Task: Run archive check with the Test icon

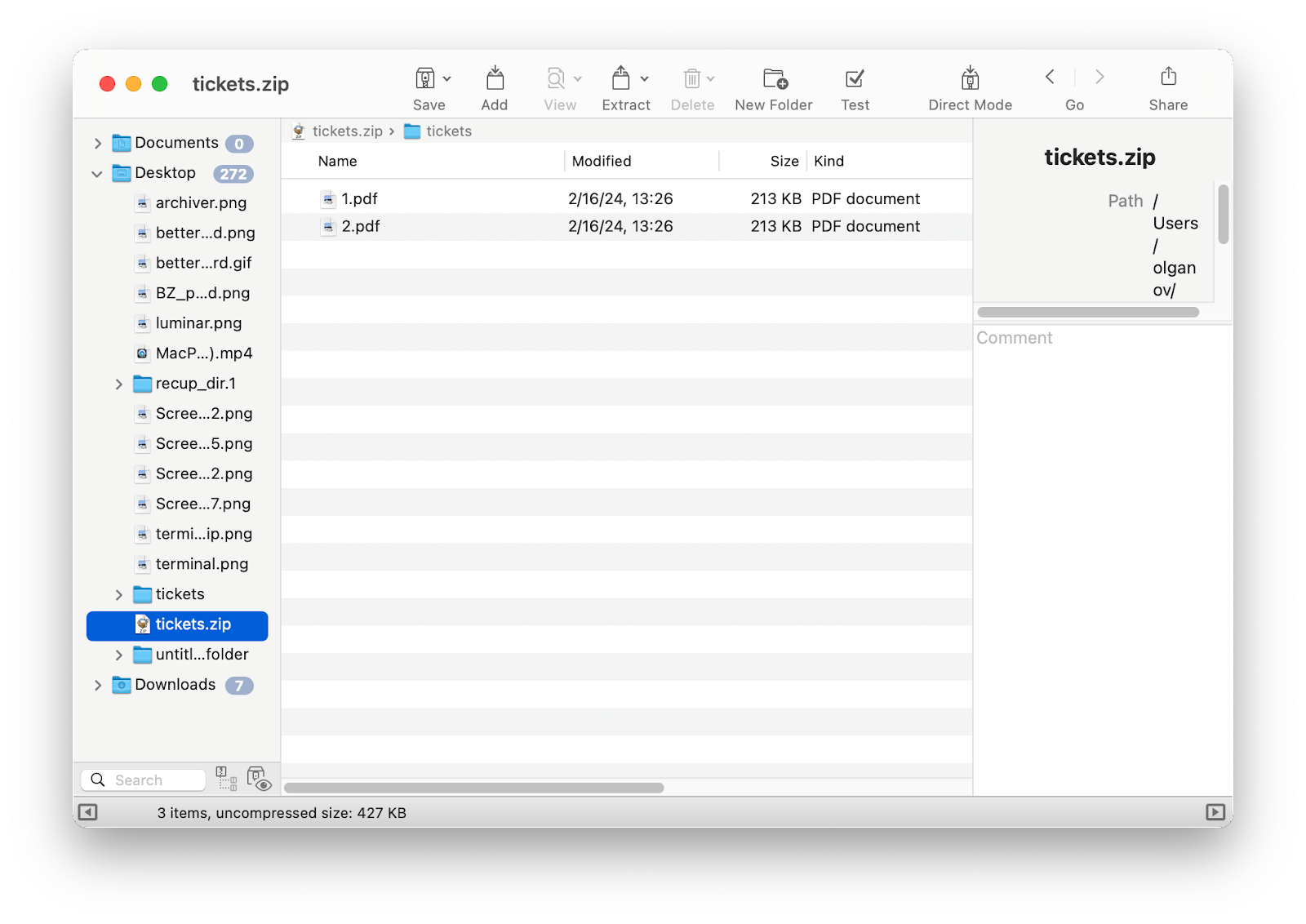Action: click(x=854, y=78)
